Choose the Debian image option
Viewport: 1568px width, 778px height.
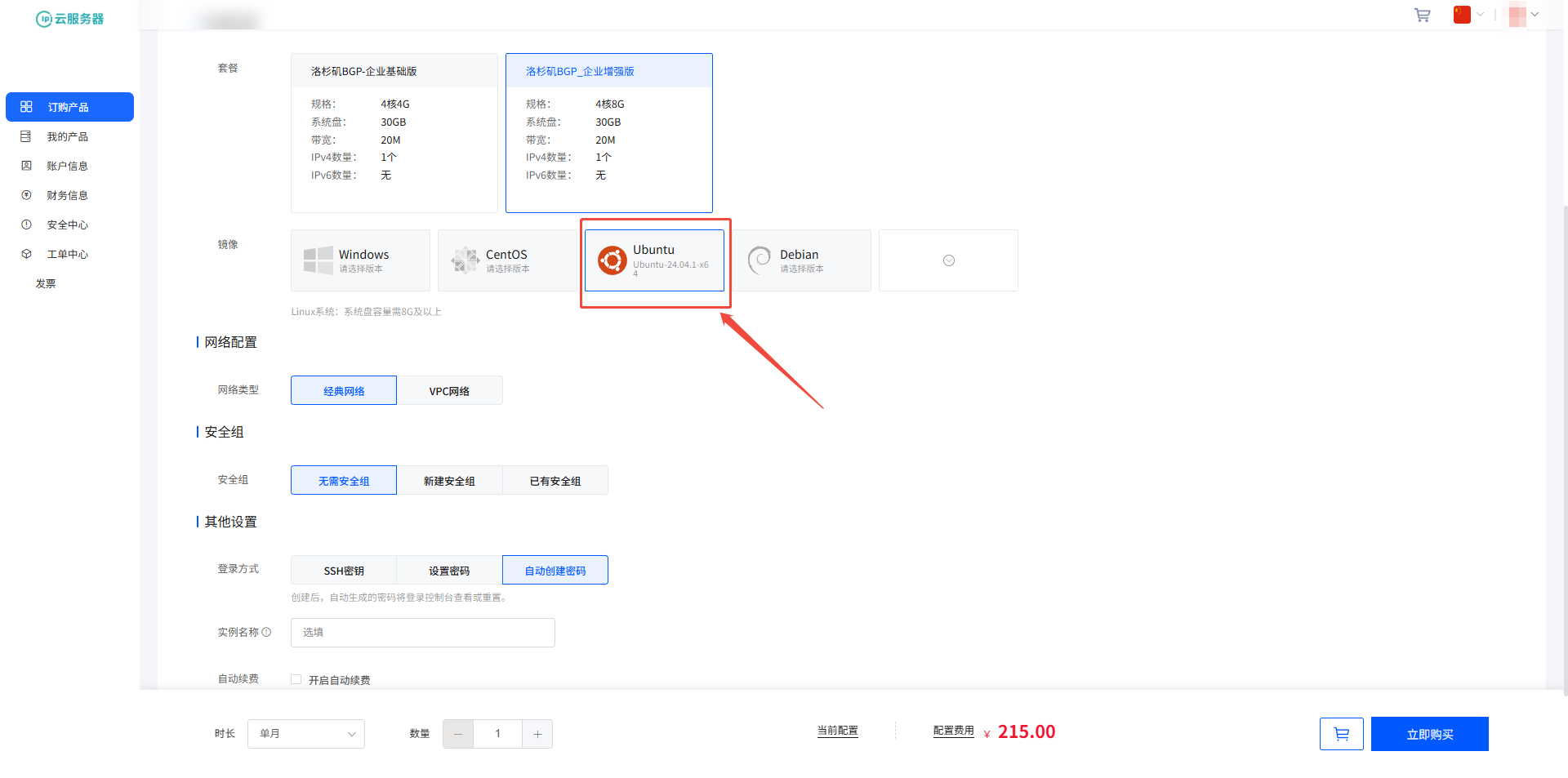[x=801, y=260]
